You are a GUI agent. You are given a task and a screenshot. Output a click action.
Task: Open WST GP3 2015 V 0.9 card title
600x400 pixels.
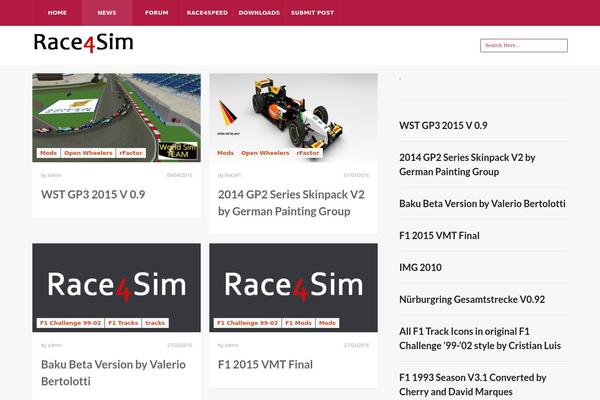pos(93,194)
